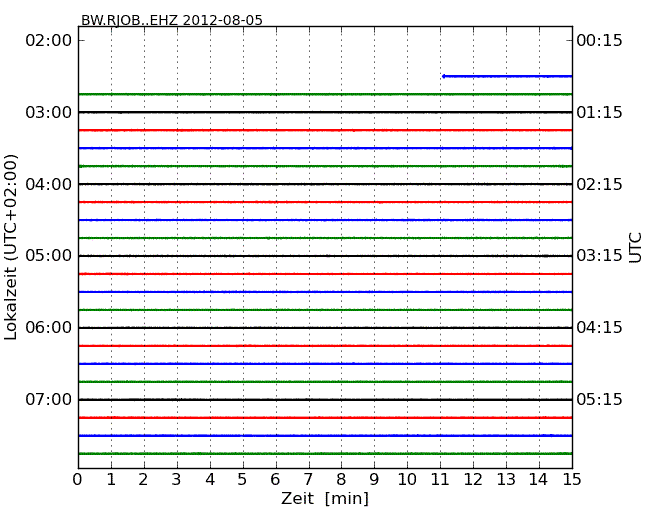Screen dimensions: 650x520
Task: Select the Lokalzeit (UTC+02:00) axis label
Action: point(11,247)
